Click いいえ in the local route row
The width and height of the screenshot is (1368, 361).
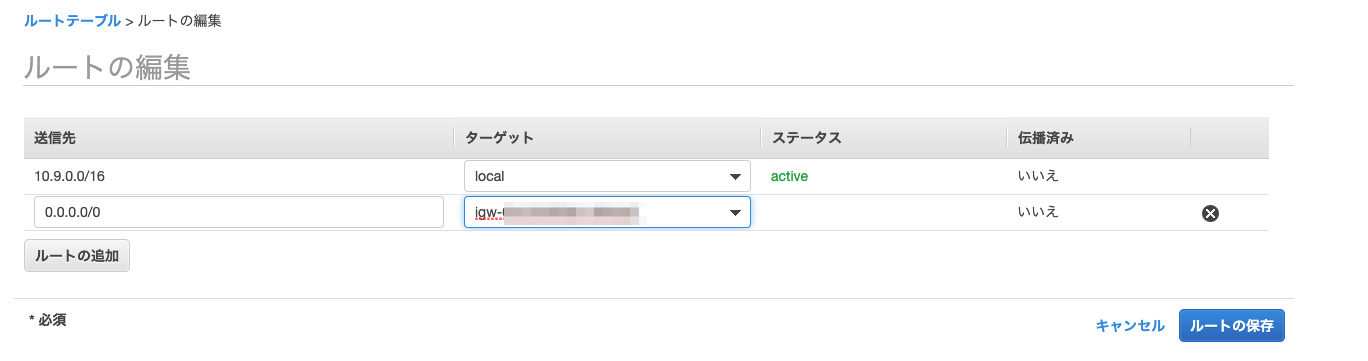point(1038,176)
